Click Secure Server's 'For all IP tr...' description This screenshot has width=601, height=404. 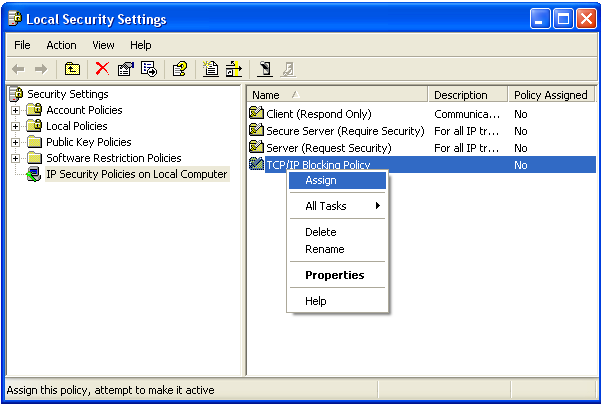[x=466, y=131]
